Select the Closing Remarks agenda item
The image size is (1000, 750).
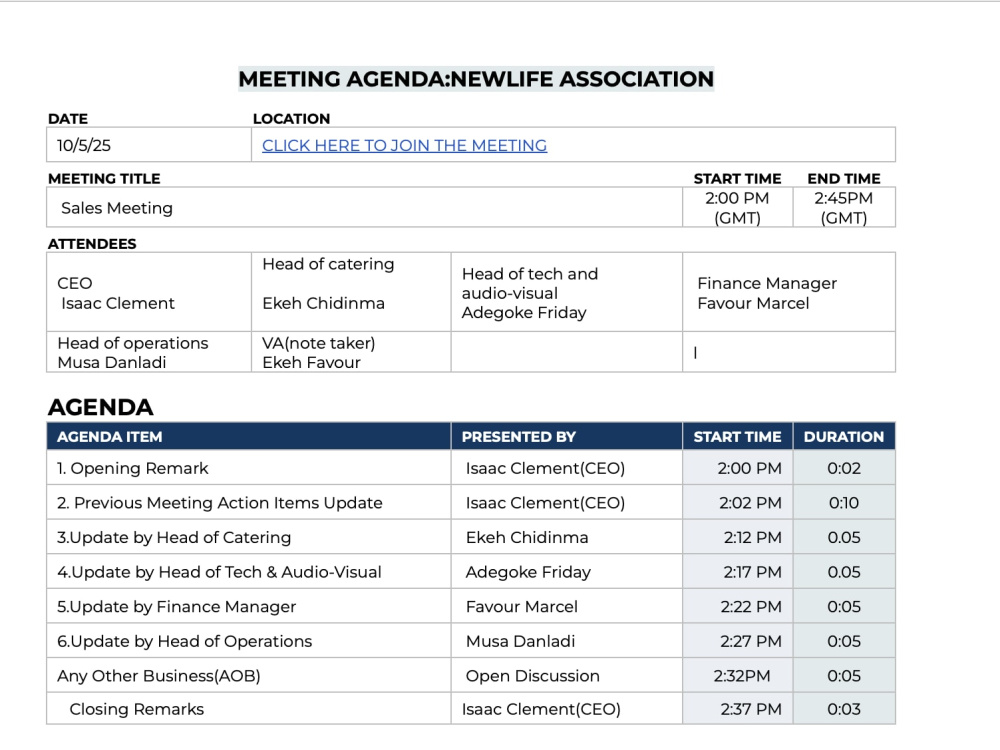coord(248,709)
